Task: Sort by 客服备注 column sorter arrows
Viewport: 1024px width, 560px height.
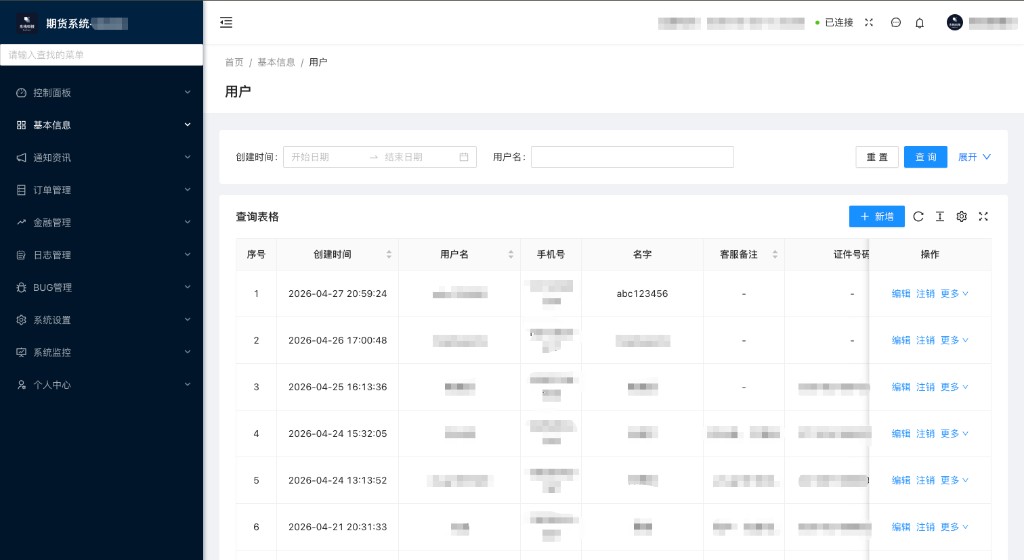Action: [x=775, y=255]
